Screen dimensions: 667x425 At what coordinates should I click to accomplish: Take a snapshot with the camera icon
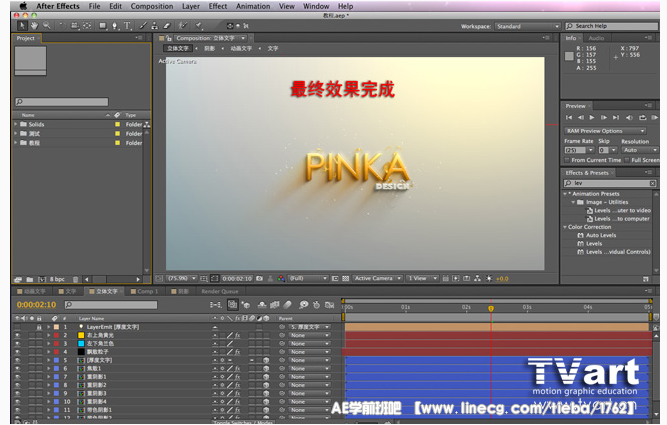coord(259,279)
